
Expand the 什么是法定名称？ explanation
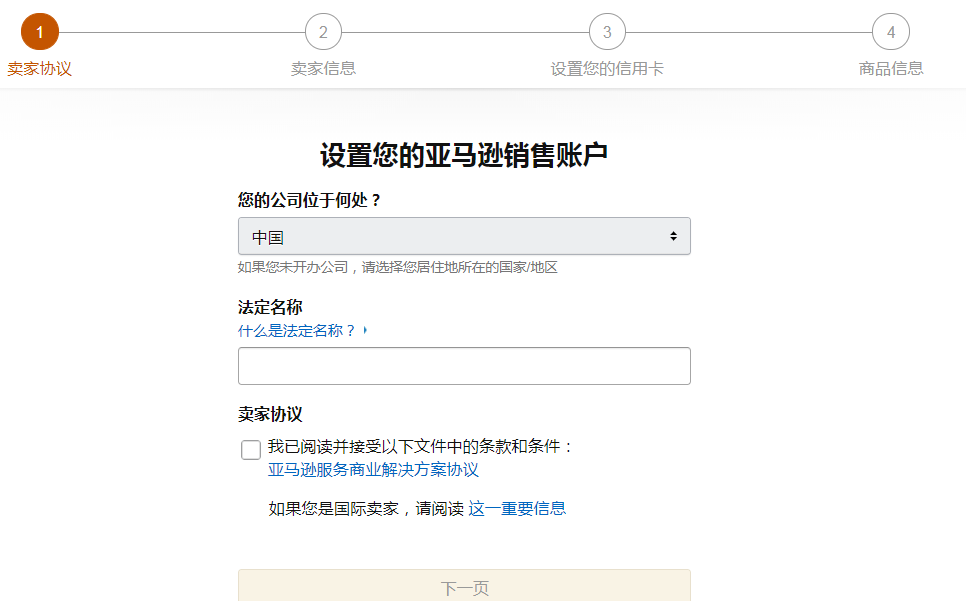[x=297, y=331]
